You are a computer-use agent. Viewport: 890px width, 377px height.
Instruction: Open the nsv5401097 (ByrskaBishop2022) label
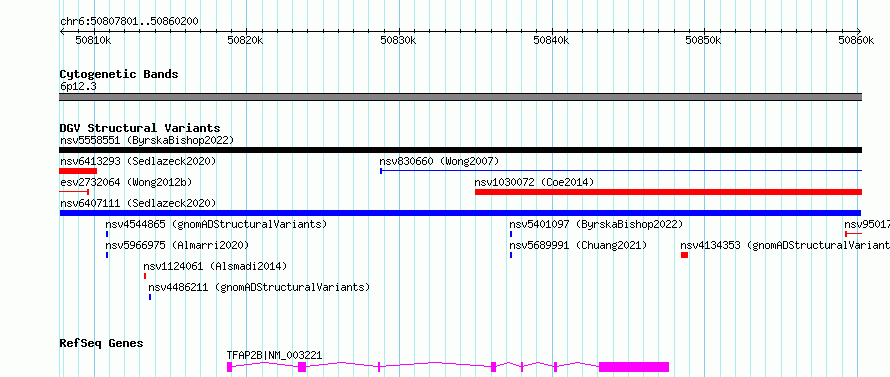596,224
